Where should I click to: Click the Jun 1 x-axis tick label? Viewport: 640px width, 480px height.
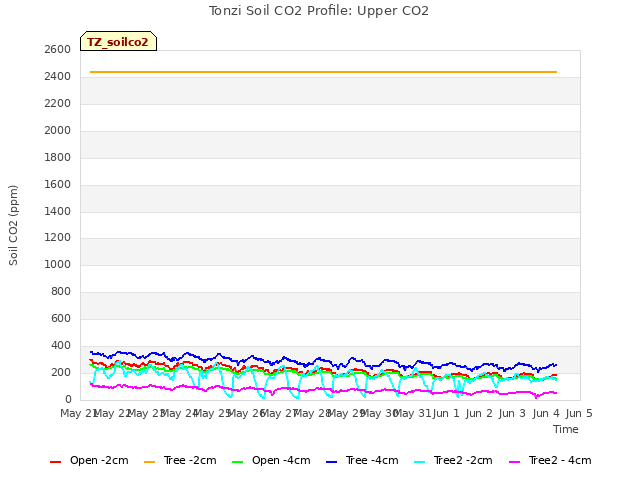click(446, 413)
